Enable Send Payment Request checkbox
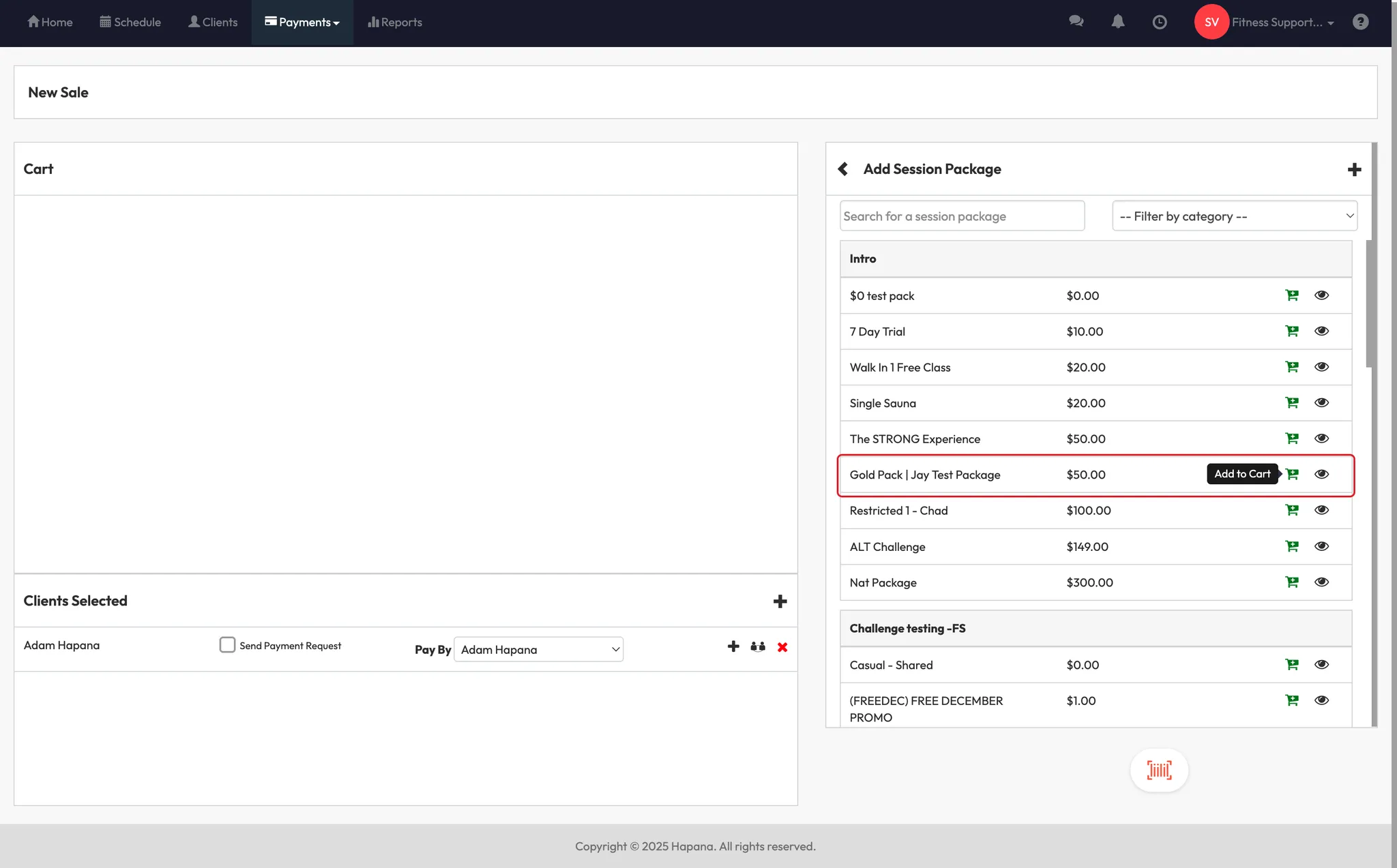This screenshot has width=1397, height=868. 227,645
